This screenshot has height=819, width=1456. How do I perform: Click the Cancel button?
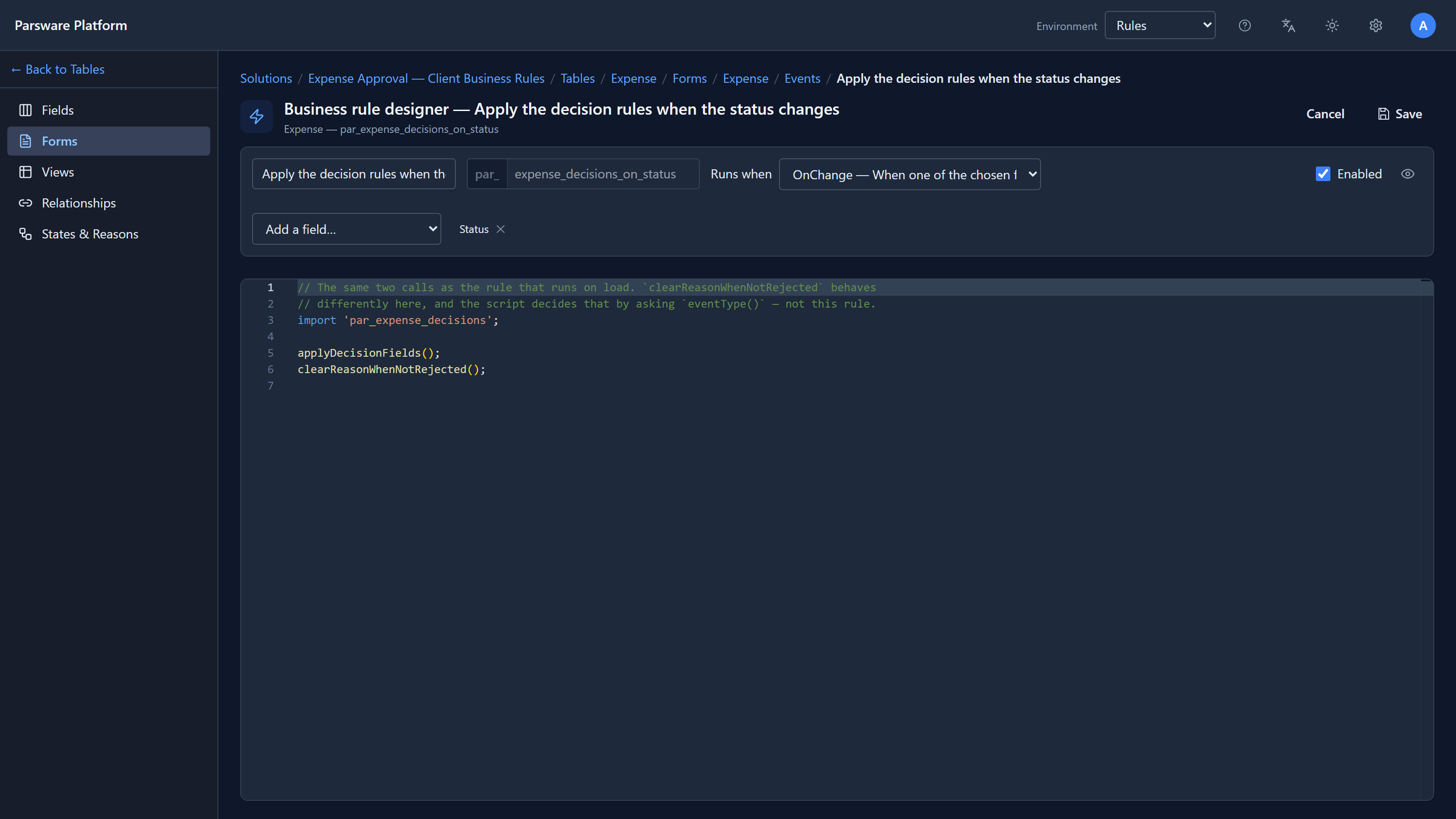[1325, 114]
